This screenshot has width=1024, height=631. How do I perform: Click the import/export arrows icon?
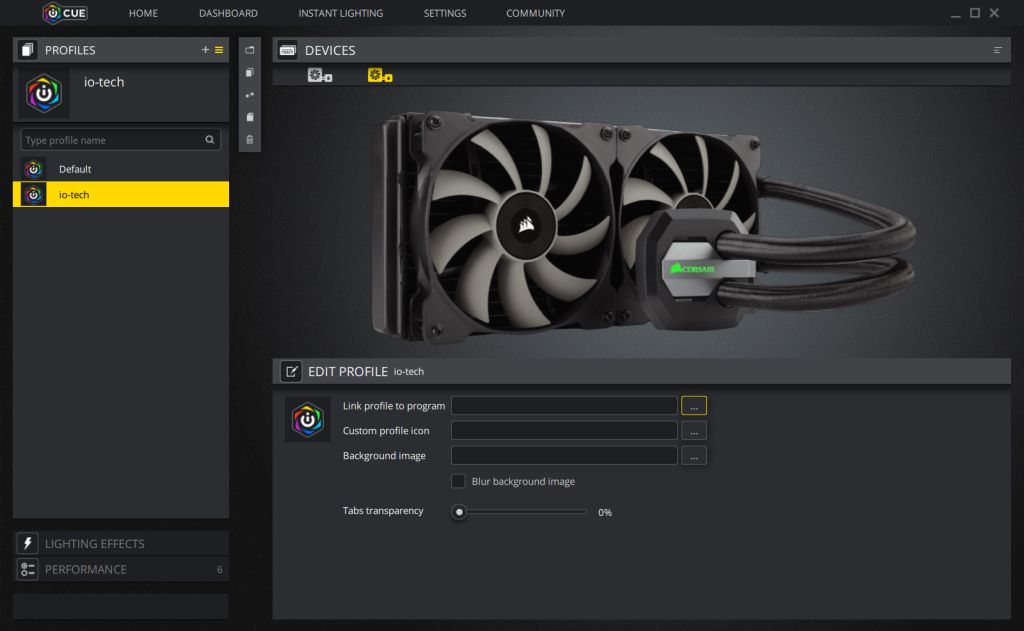tap(249, 95)
